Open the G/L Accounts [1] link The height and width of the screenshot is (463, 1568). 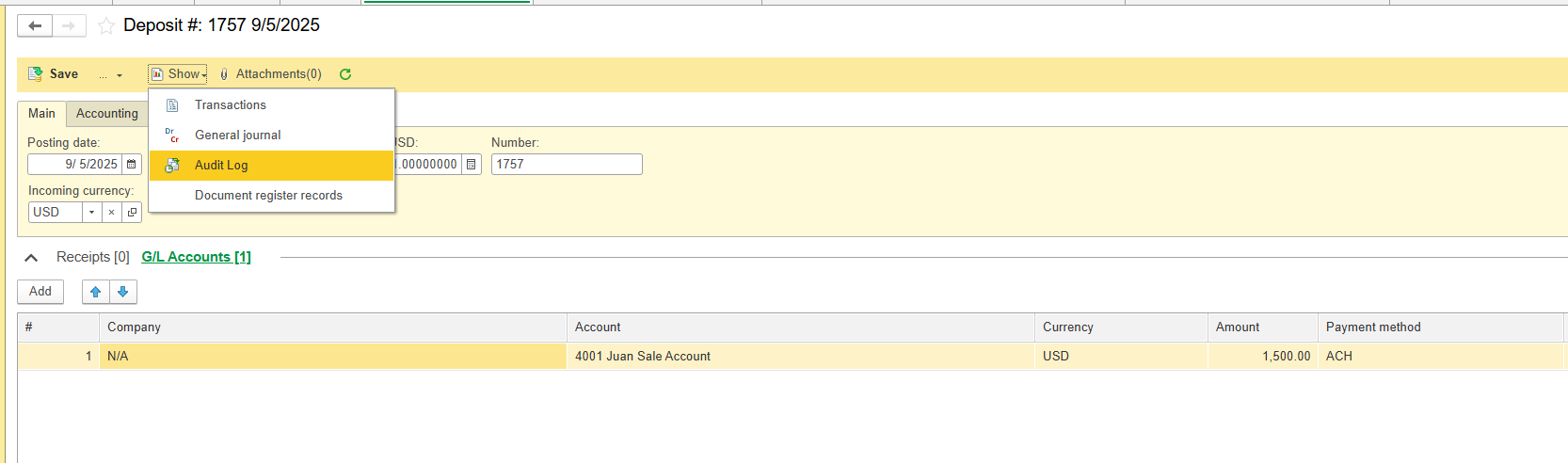(x=196, y=257)
